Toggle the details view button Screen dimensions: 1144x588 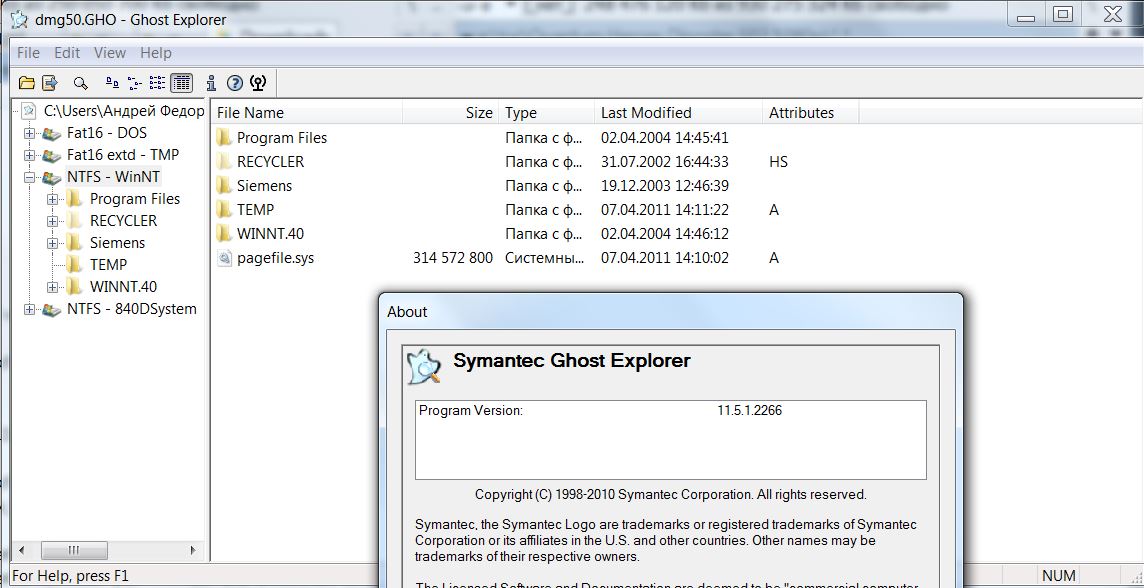coord(182,83)
